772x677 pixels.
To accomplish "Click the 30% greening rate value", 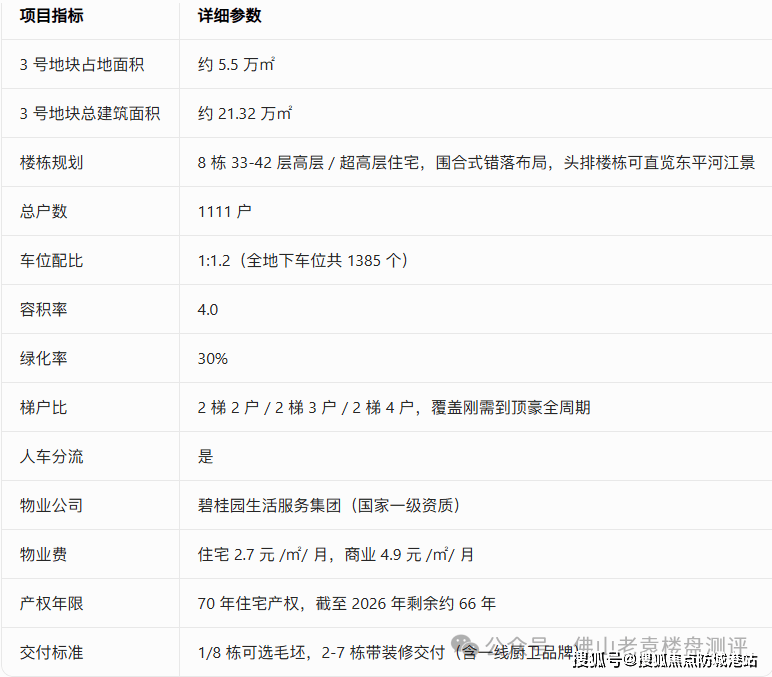I will click(213, 358).
